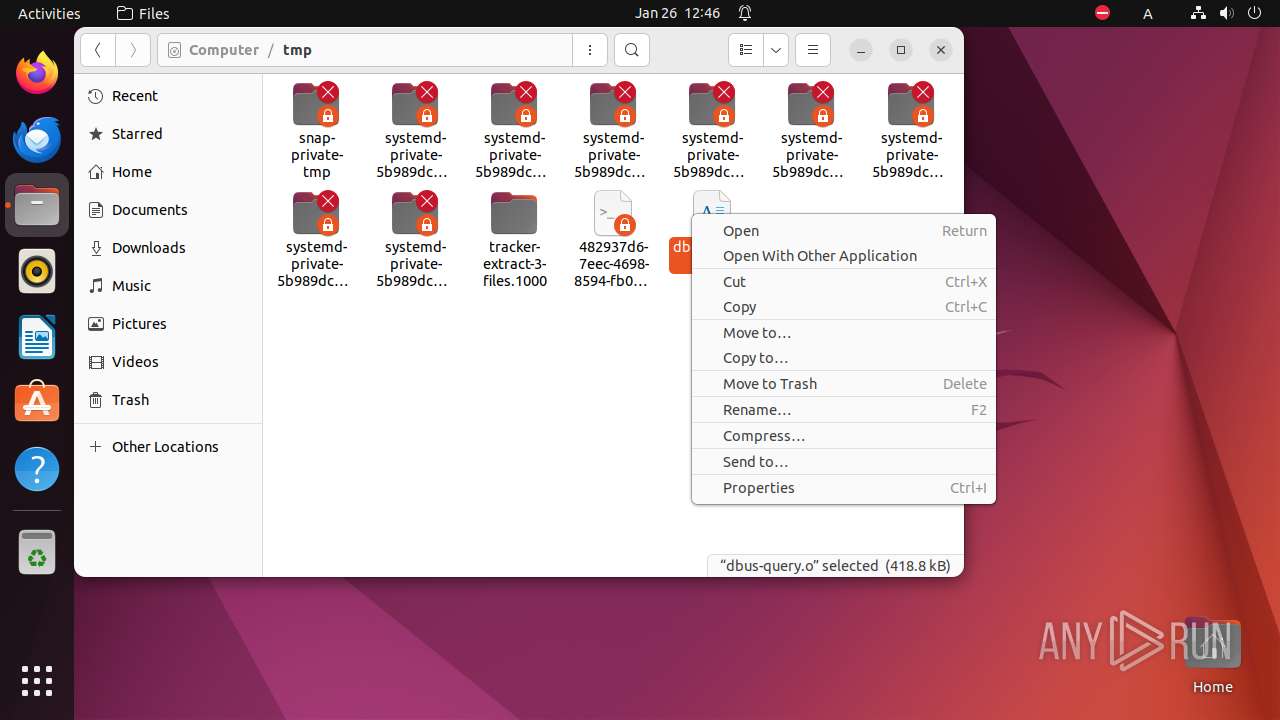1280x720 pixels.
Task: Open the volume system menu icon
Action: tap(1225, 13)
